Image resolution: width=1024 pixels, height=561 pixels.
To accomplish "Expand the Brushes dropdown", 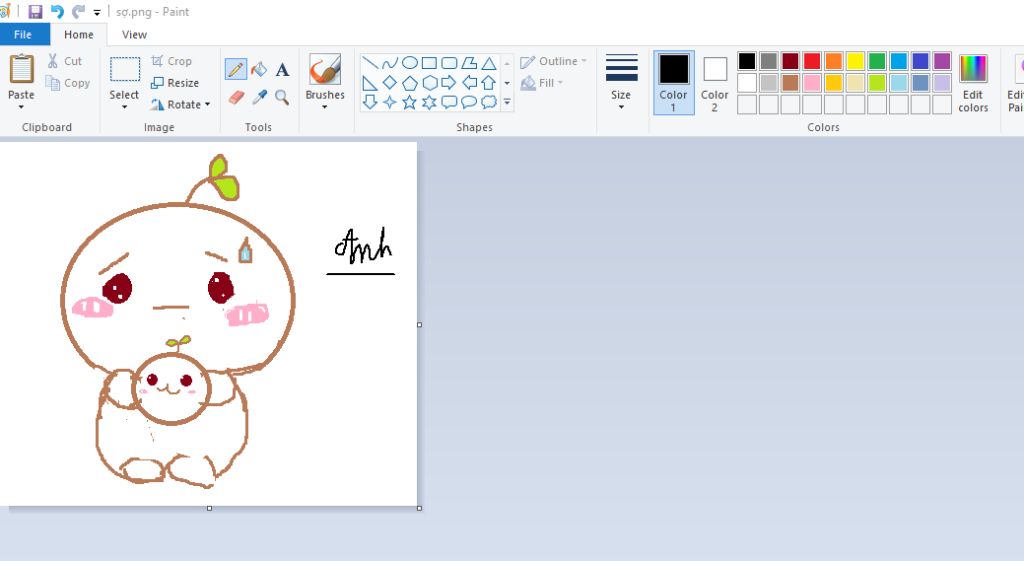I will coord(325,106).
